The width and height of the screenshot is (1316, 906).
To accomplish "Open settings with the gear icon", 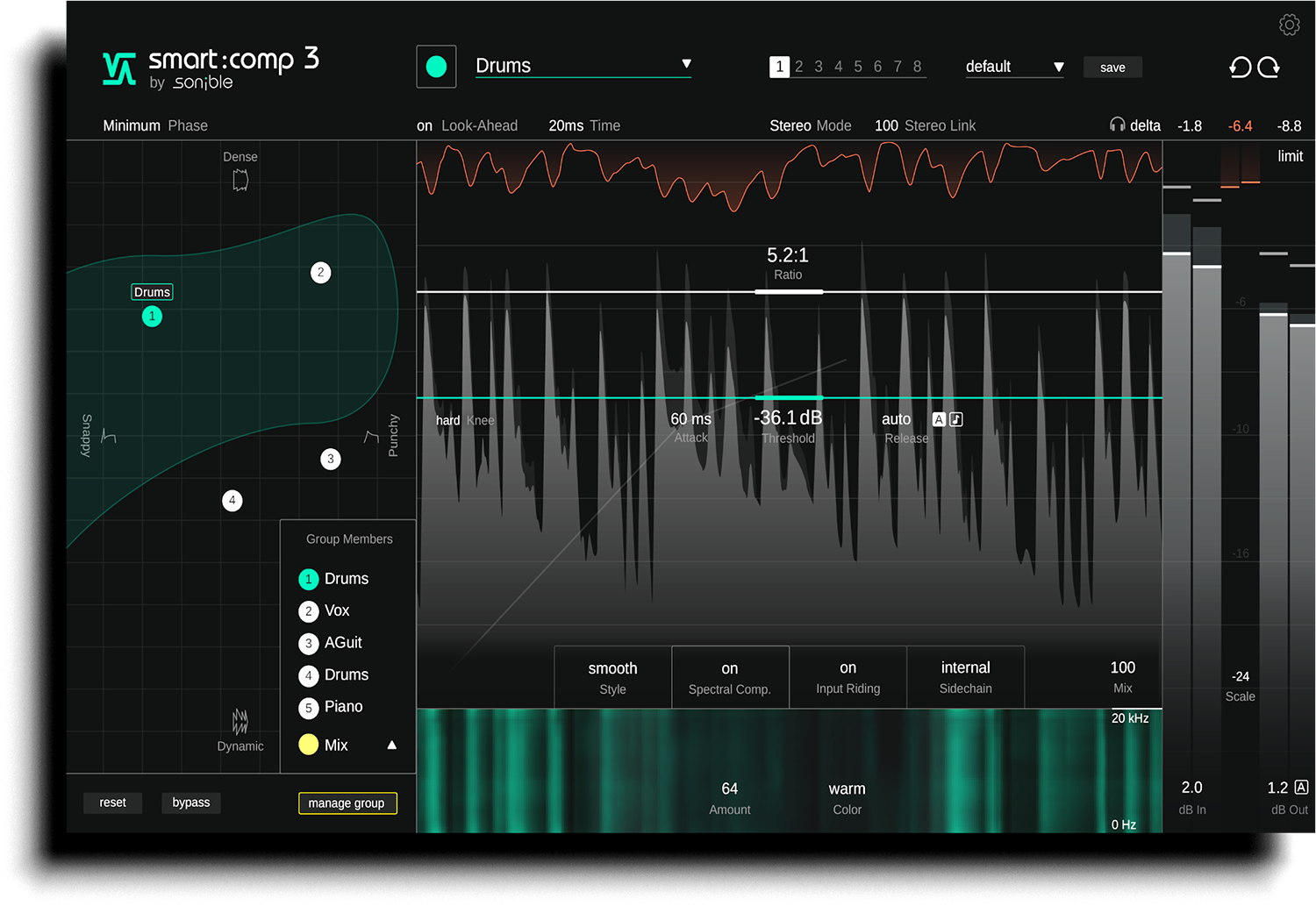I will pyautogui.click(x=1289, y=25).
